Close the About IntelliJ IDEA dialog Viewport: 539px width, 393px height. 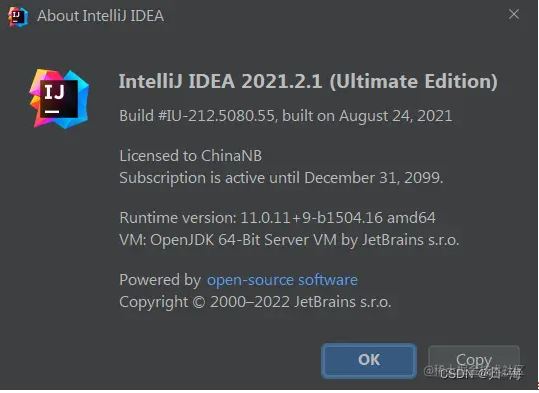coord(514,14)
